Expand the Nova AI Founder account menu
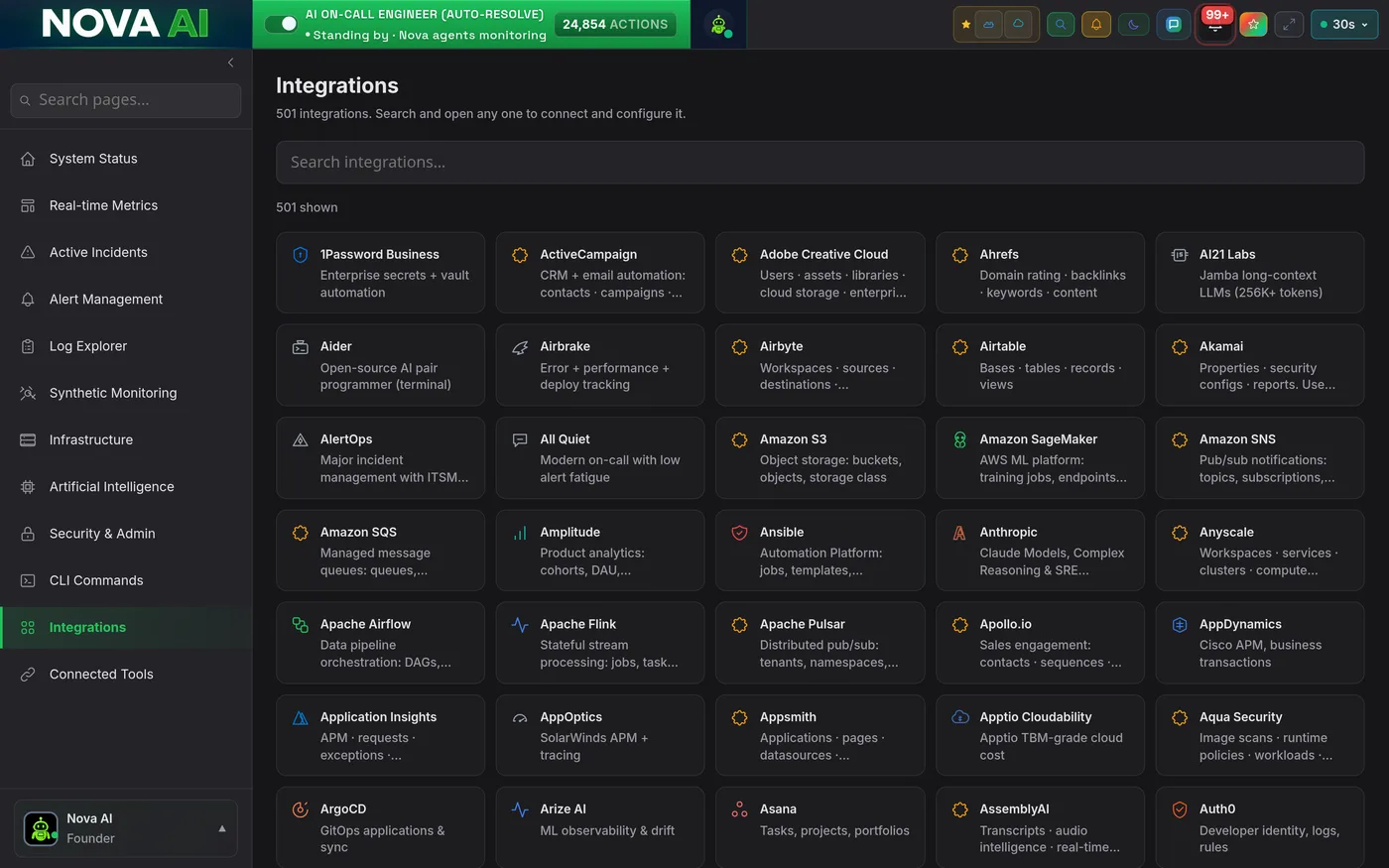The width and height of the screenshot is (1389, 868). [126, 828]
